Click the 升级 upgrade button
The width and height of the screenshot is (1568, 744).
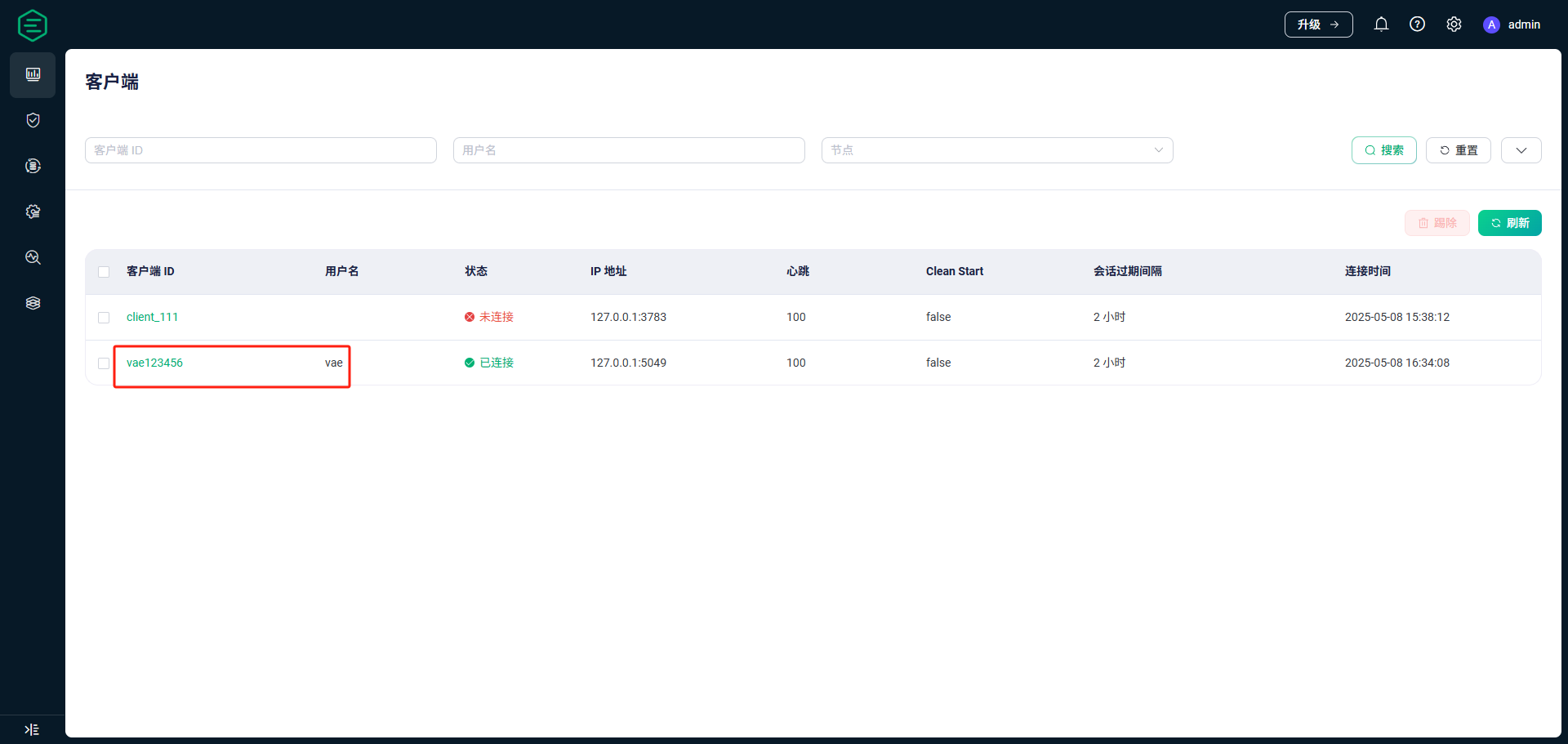pos(1318,25)
